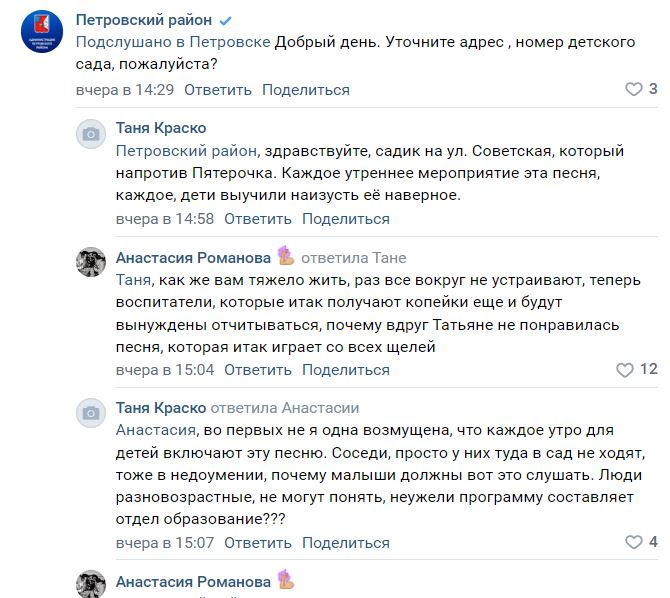Open Таня Краско's camera avatar at 15:07
The height and width of the screenshot is (598, 670).
click(x=91, y=413)
